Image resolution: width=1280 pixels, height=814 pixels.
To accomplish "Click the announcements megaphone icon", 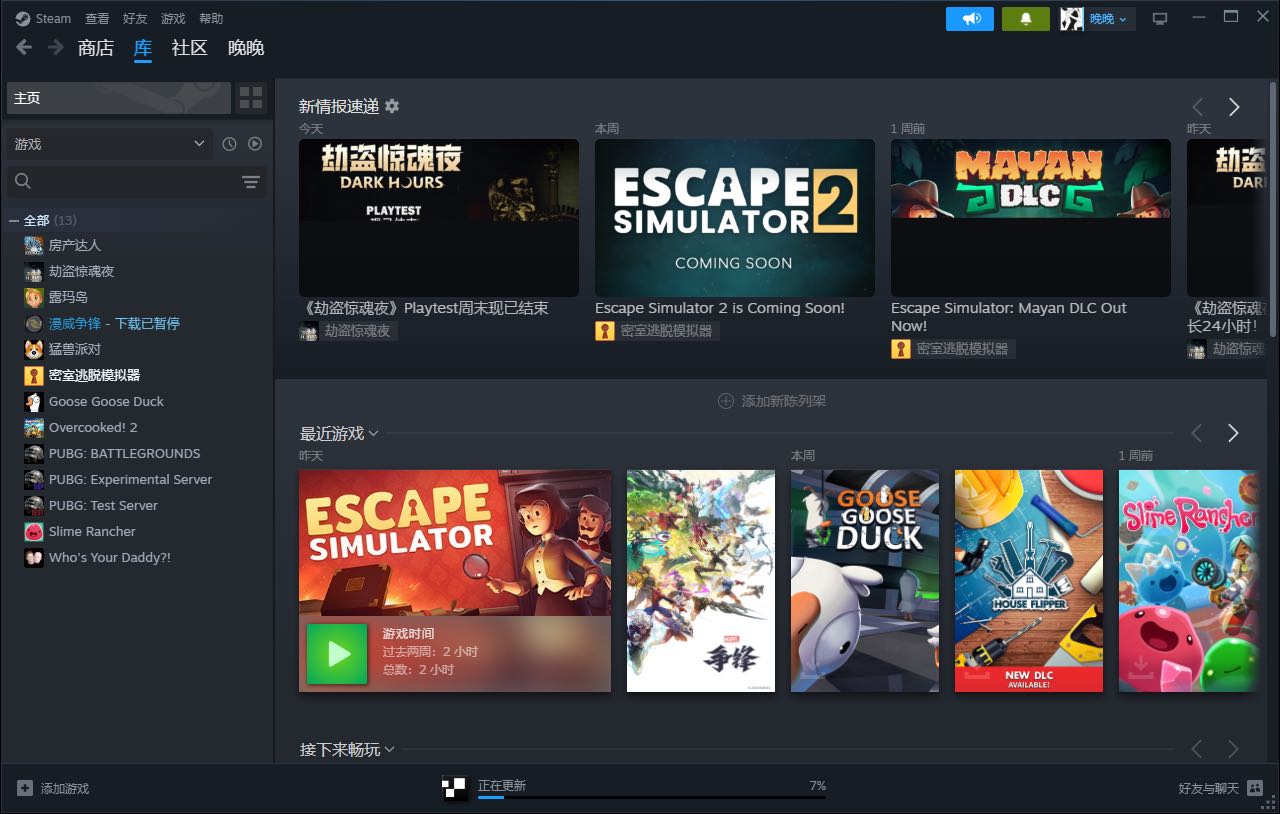I will (x=969, y=19).
